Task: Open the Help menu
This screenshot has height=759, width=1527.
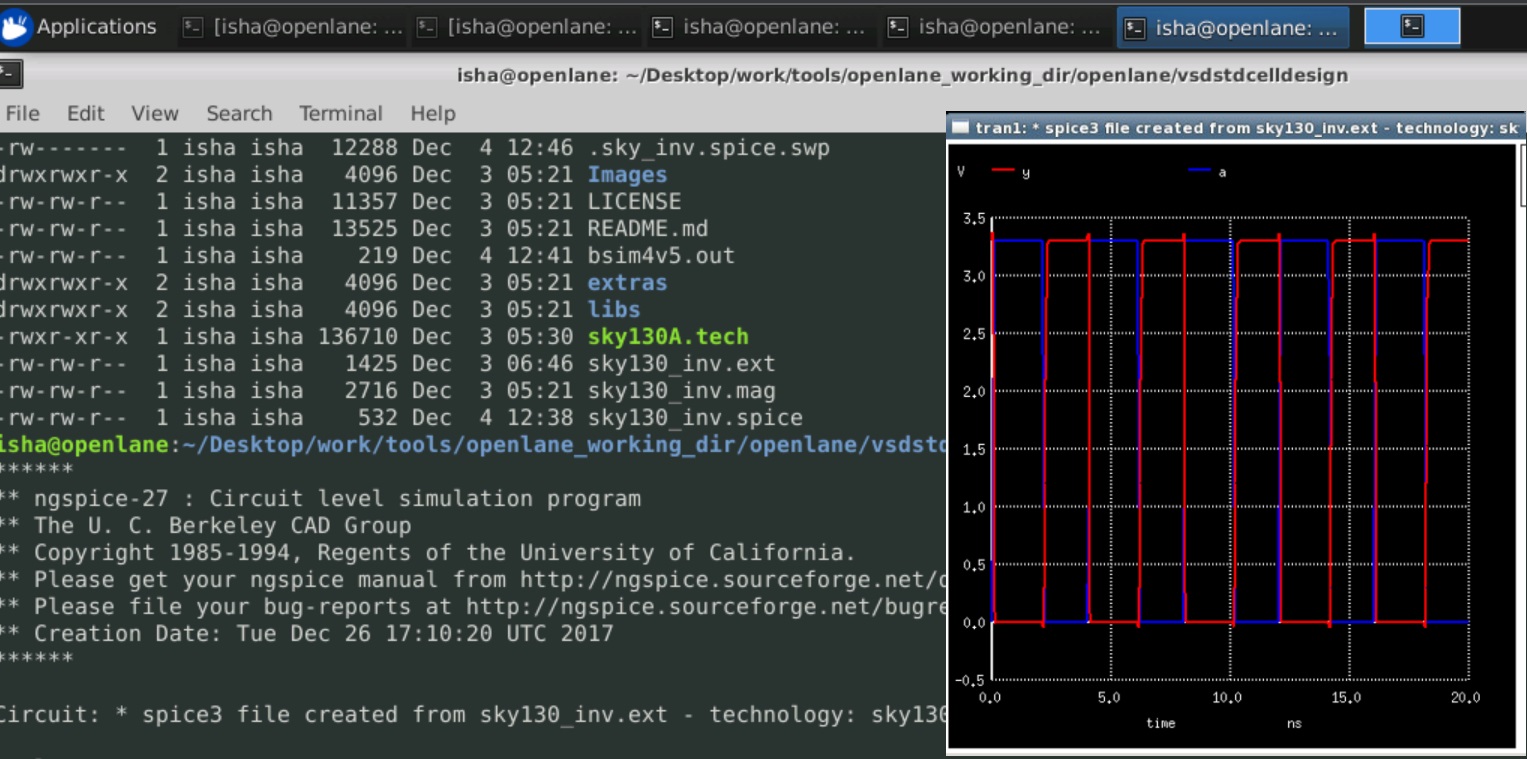Action: pos(433,113)
